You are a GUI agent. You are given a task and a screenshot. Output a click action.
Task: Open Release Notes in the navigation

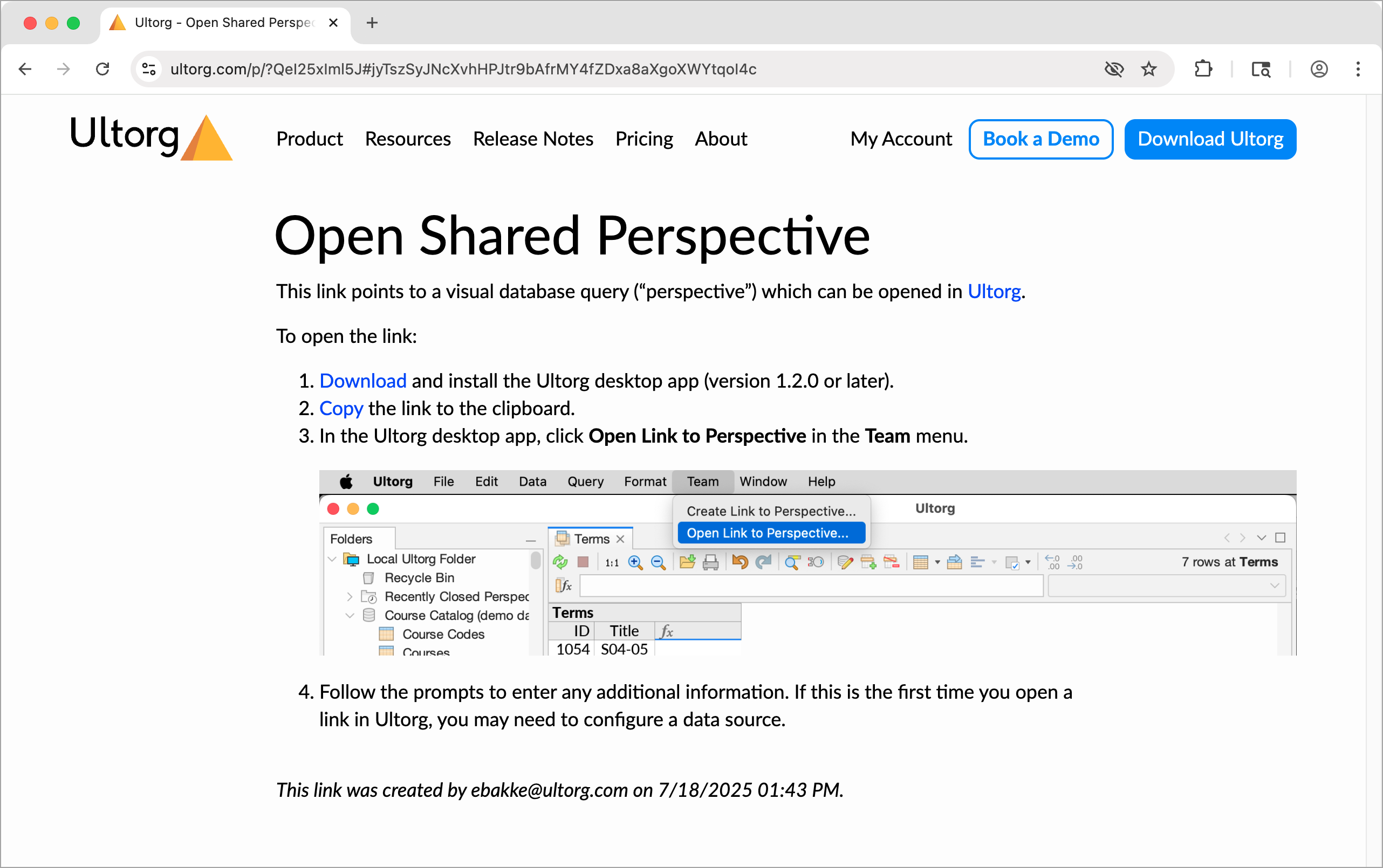click(x=533, y=139)
